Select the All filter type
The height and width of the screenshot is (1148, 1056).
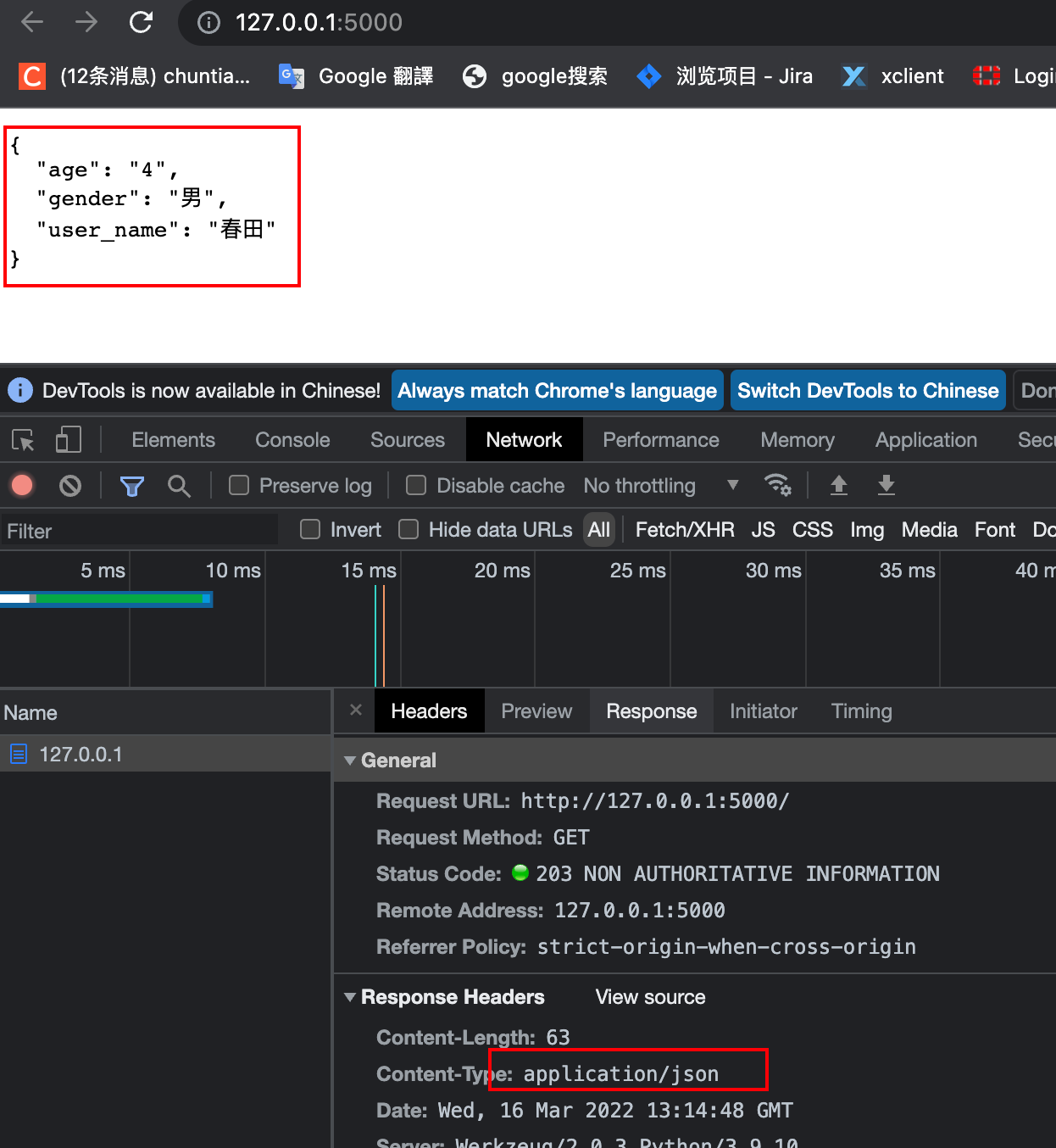click(x=599, y=530)
